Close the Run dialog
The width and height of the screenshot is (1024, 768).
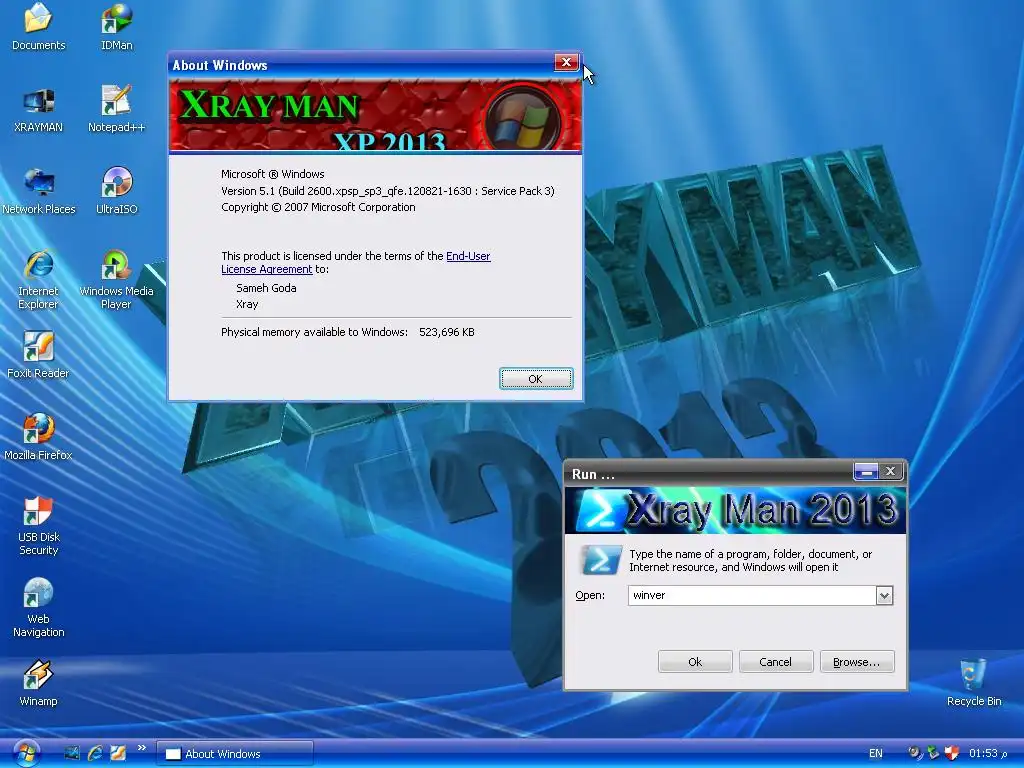point(891,472)
